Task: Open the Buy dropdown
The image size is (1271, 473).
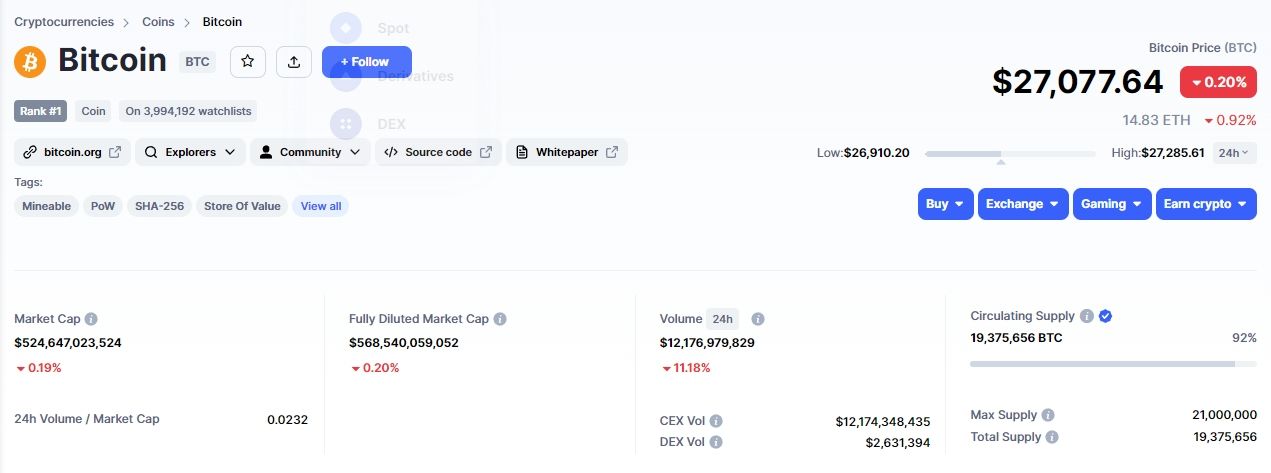Action: [x=945, y=204]
